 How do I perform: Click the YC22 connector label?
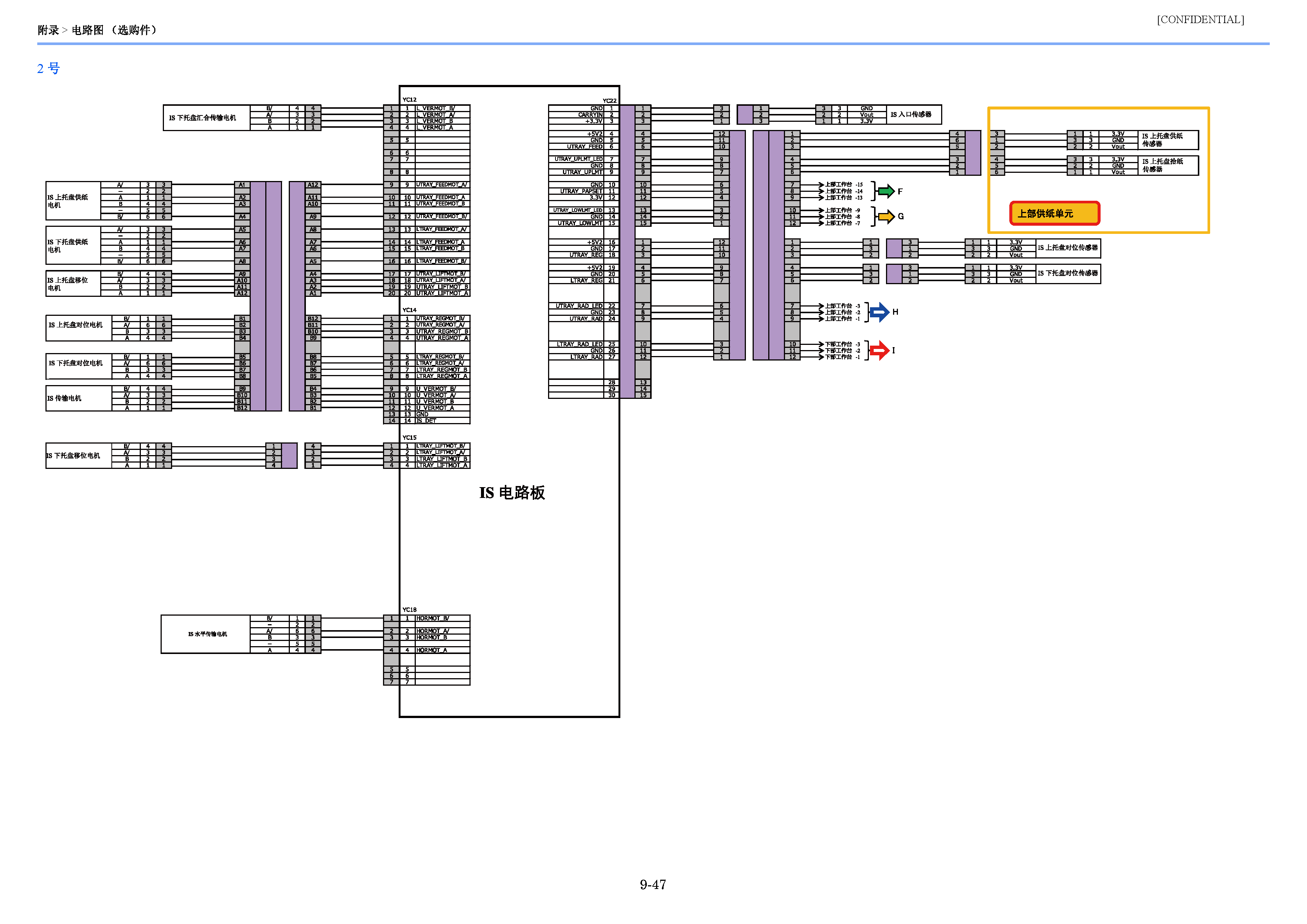609,101
